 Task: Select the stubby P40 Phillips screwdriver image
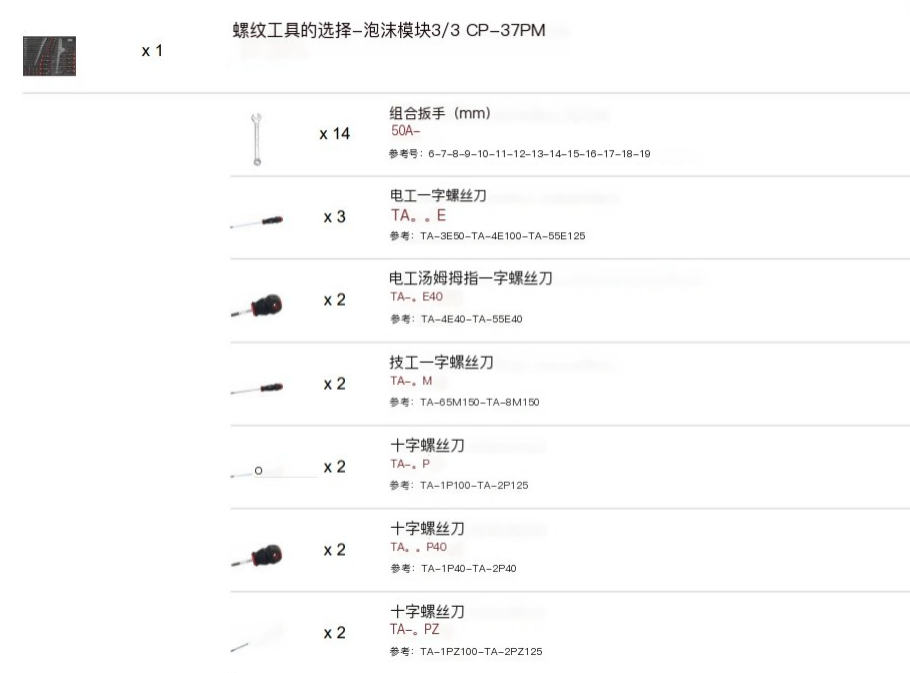257,555
